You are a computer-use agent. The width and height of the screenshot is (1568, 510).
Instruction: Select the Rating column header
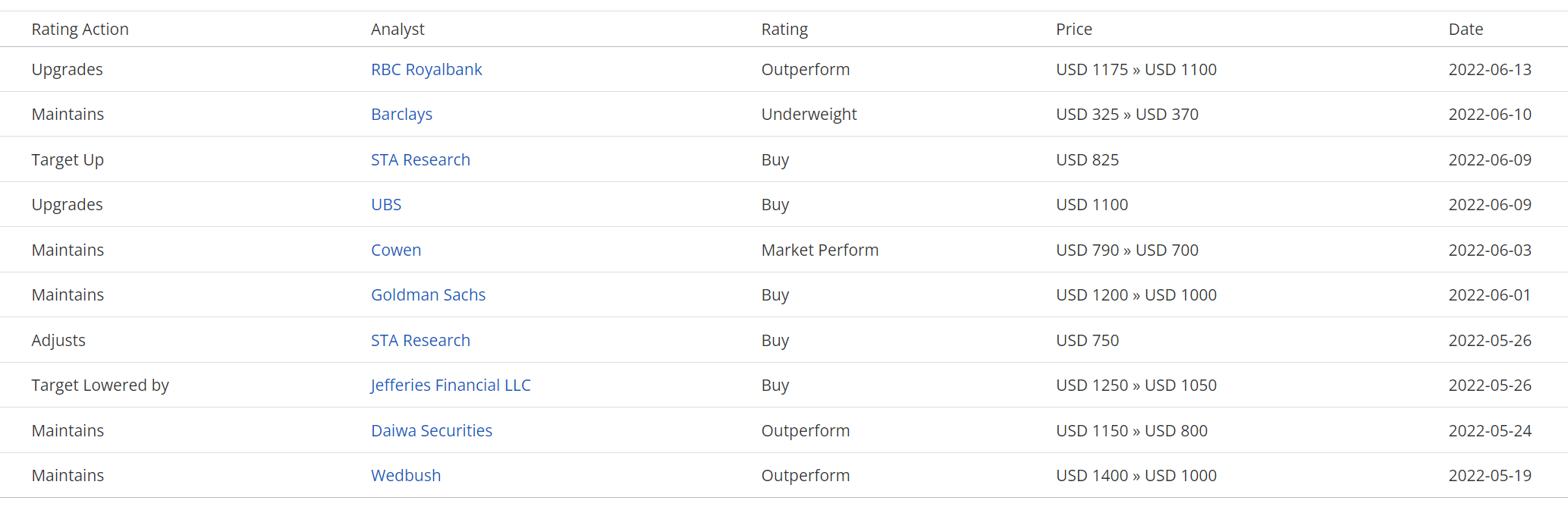pos(784,30)
